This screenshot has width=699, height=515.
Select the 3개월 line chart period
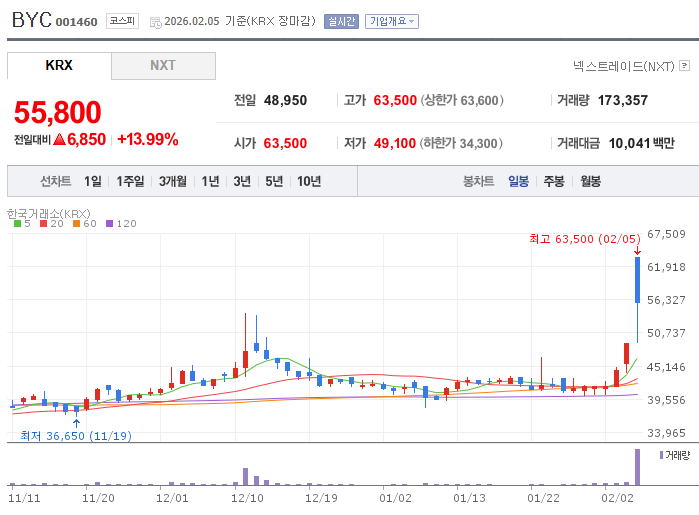(x=173, y=181)
